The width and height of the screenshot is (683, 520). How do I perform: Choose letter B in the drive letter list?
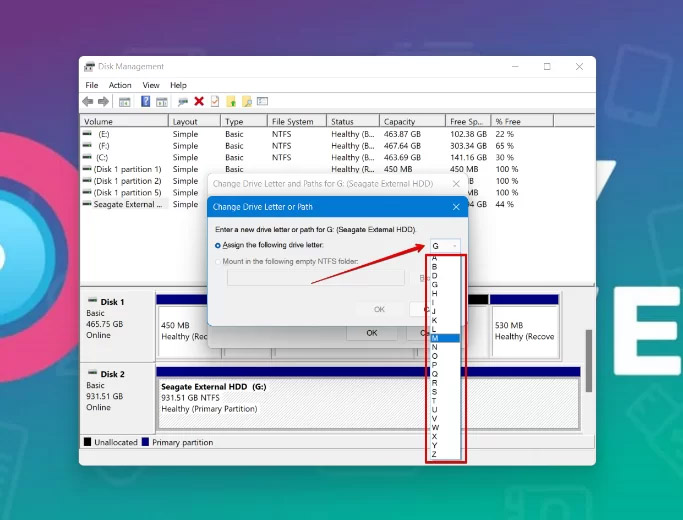coord(445,267)
